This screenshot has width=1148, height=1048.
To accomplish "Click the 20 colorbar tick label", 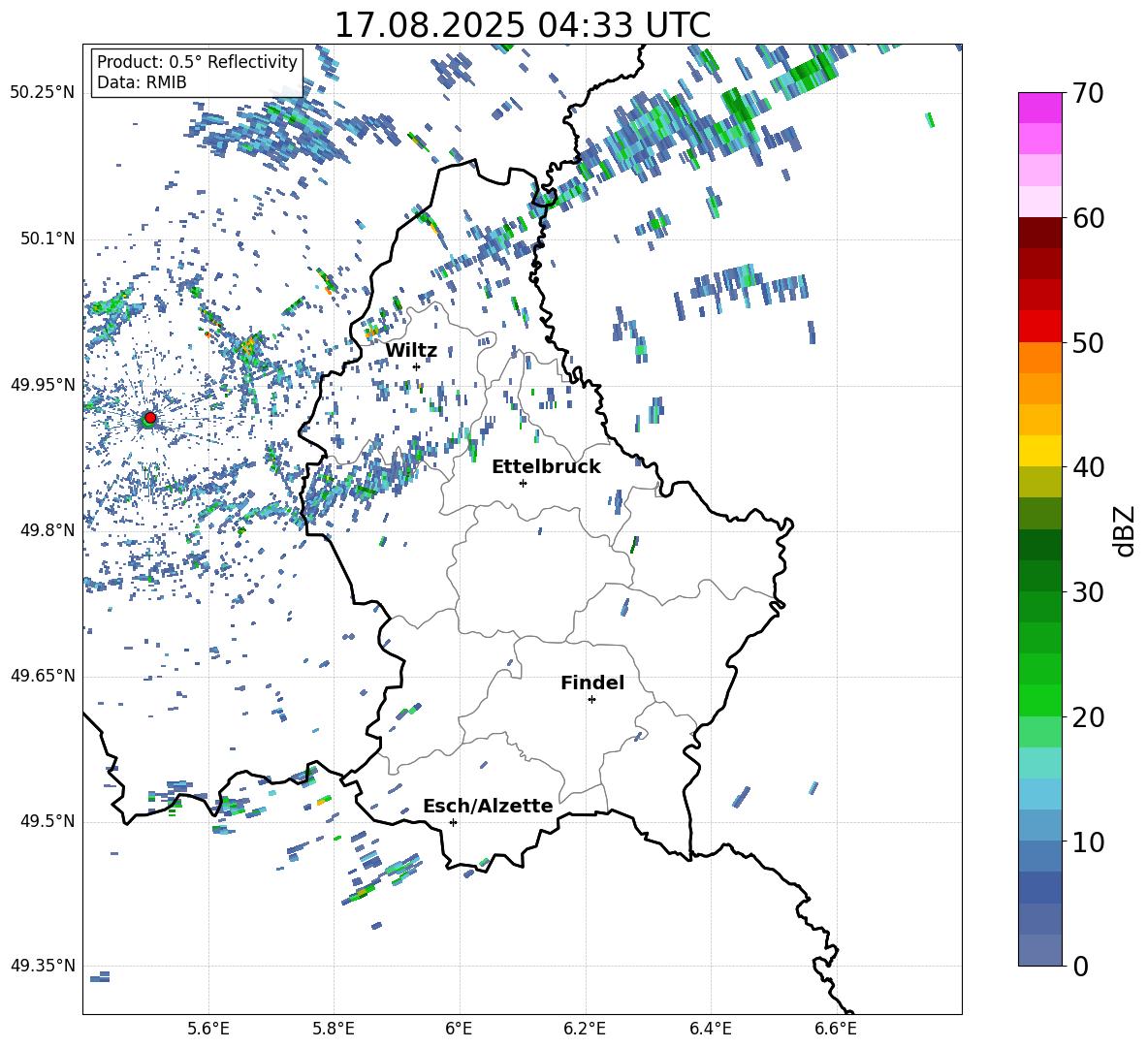I will pos(1088,716).
